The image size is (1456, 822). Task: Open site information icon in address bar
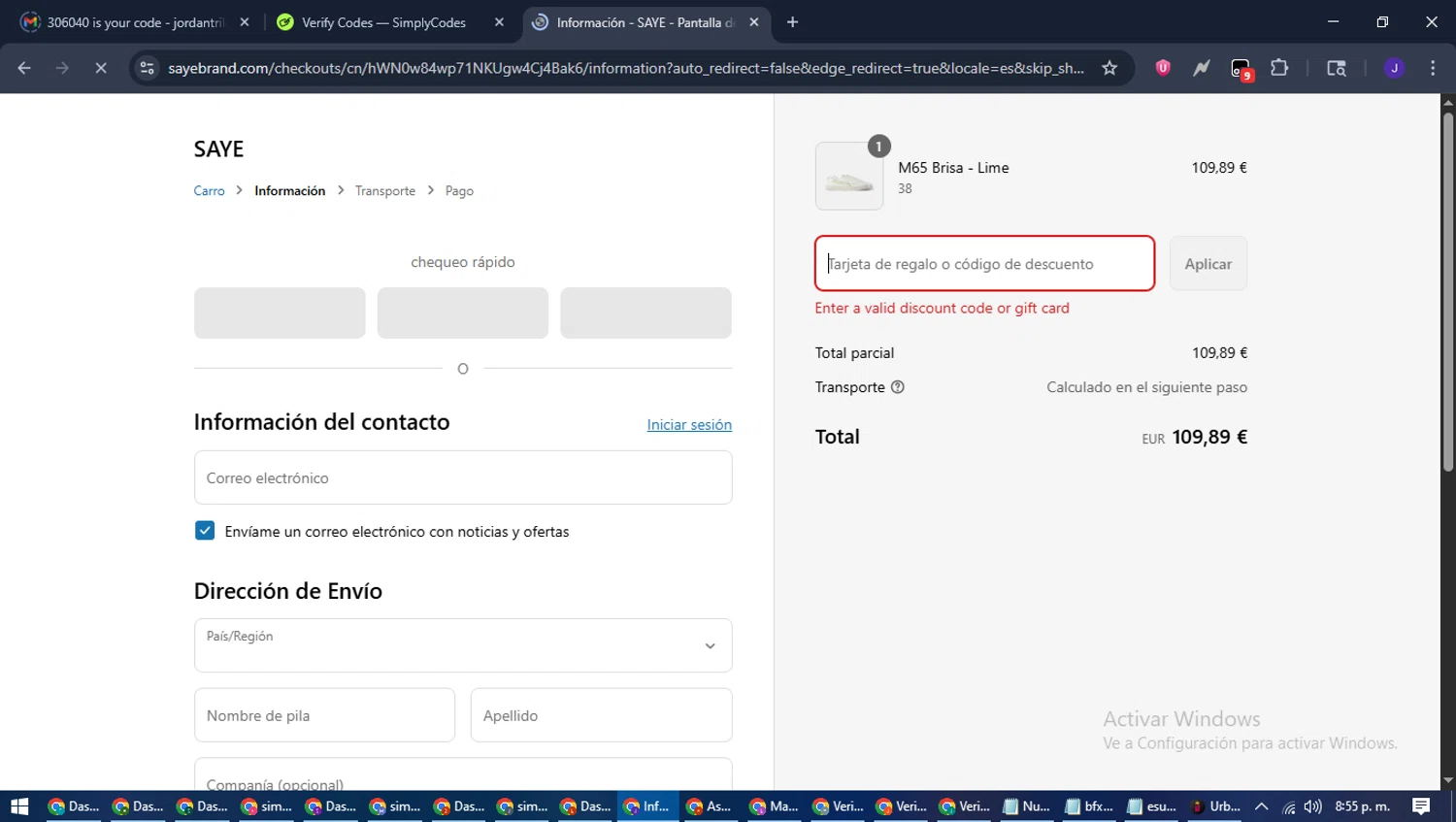click(x=147, y=68)
